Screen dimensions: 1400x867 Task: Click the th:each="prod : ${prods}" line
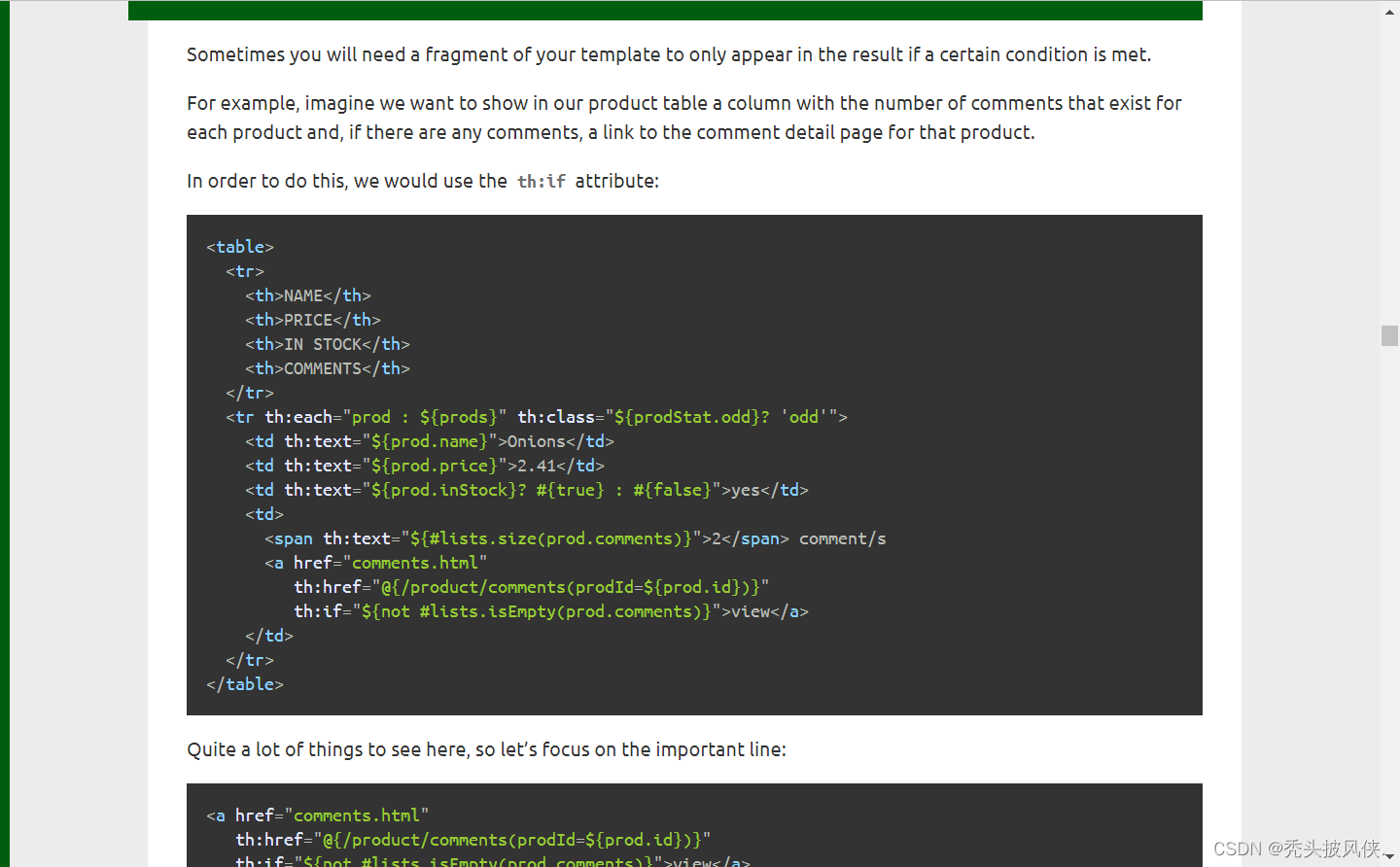tap(537, 417)
